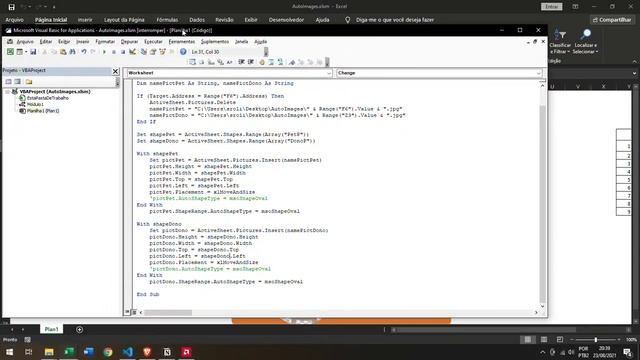Open Project Explorer via toolbar icon
640x360 pixels.
144,52
